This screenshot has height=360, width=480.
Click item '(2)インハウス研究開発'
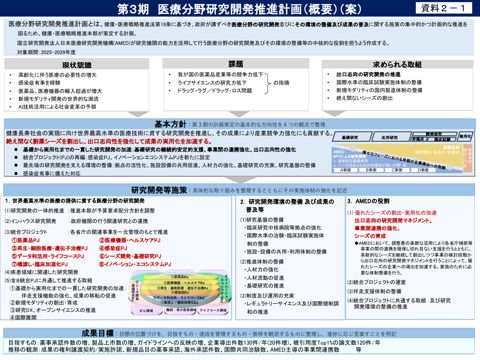click(x=31, y=221)
